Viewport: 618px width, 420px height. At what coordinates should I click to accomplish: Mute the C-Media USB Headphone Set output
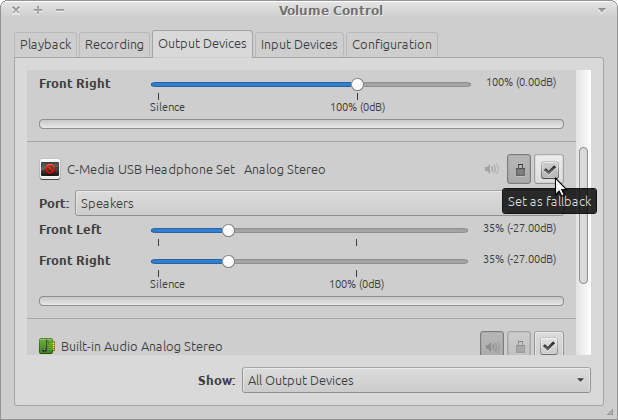coord(491,169)
